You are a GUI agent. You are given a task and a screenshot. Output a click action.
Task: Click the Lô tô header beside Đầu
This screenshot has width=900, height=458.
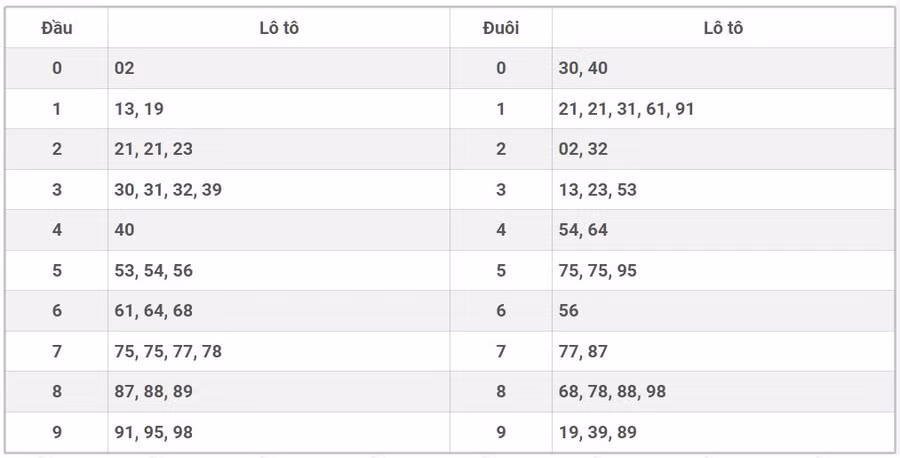(278, 28)
